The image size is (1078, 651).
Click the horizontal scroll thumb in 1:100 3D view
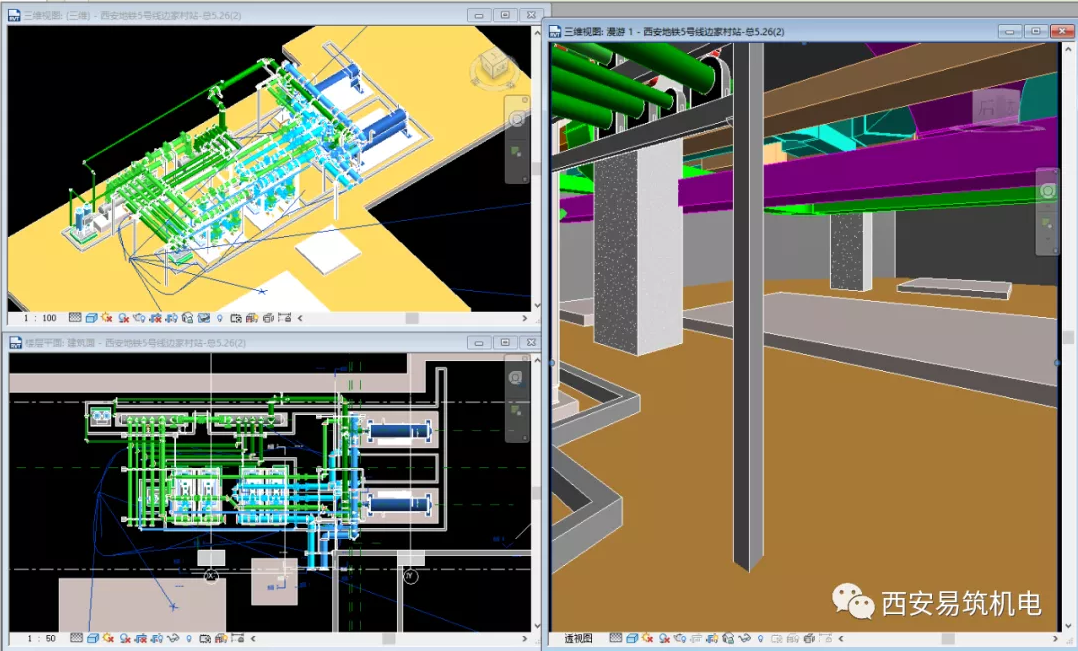point(412,318)
